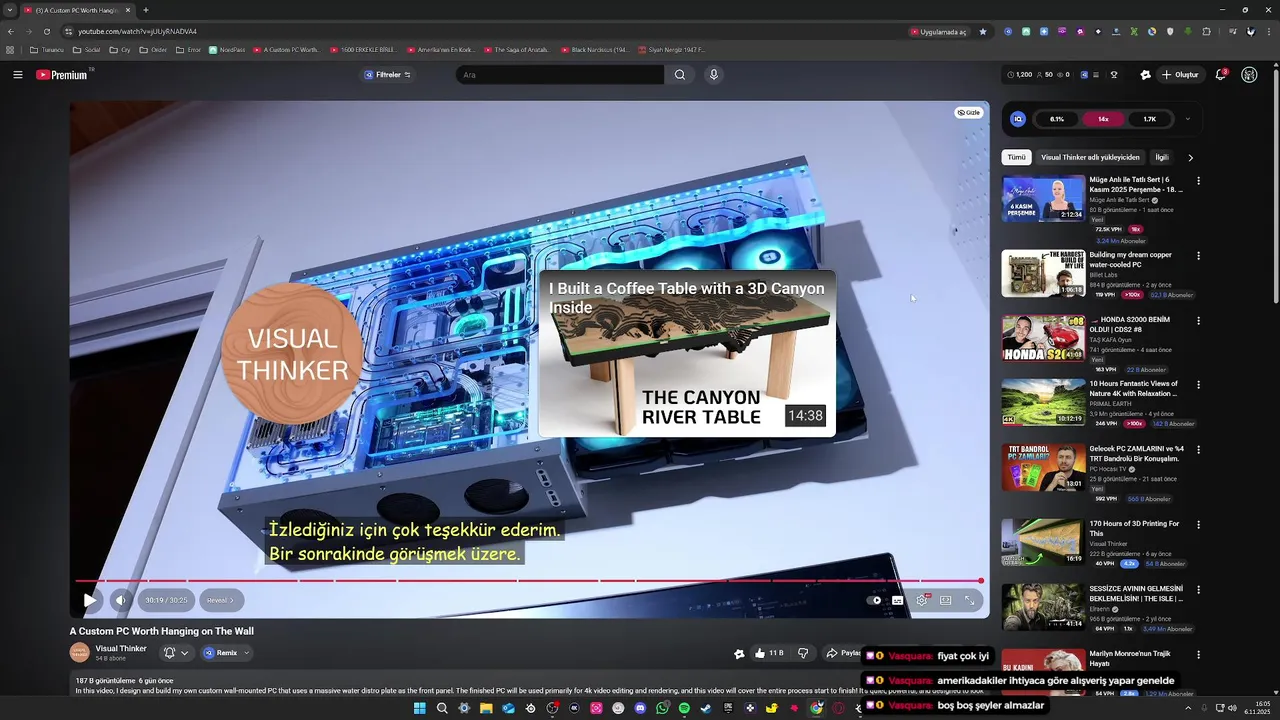This screenshot has width=1280, height=720.
Task: Expand the vidIQ stats panel chevron
Action: click(1187, 119)
